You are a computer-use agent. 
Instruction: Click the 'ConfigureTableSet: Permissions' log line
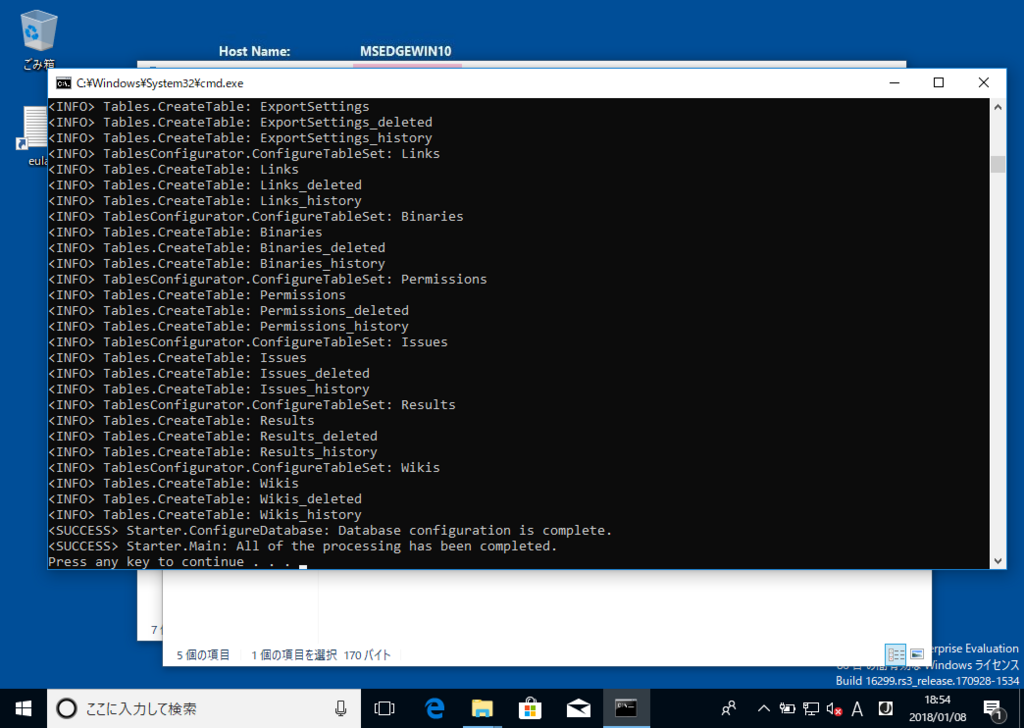tap(268, 279)
